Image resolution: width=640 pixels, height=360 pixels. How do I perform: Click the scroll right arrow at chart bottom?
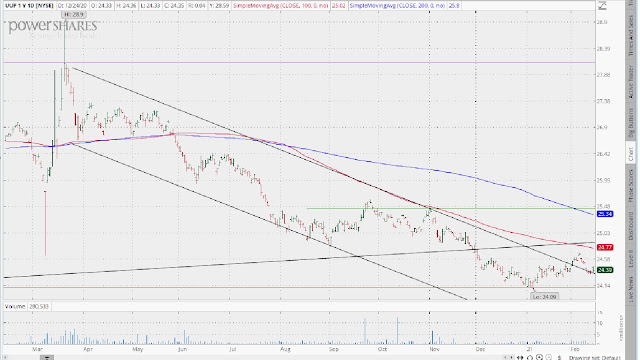[x=511, y=358]
